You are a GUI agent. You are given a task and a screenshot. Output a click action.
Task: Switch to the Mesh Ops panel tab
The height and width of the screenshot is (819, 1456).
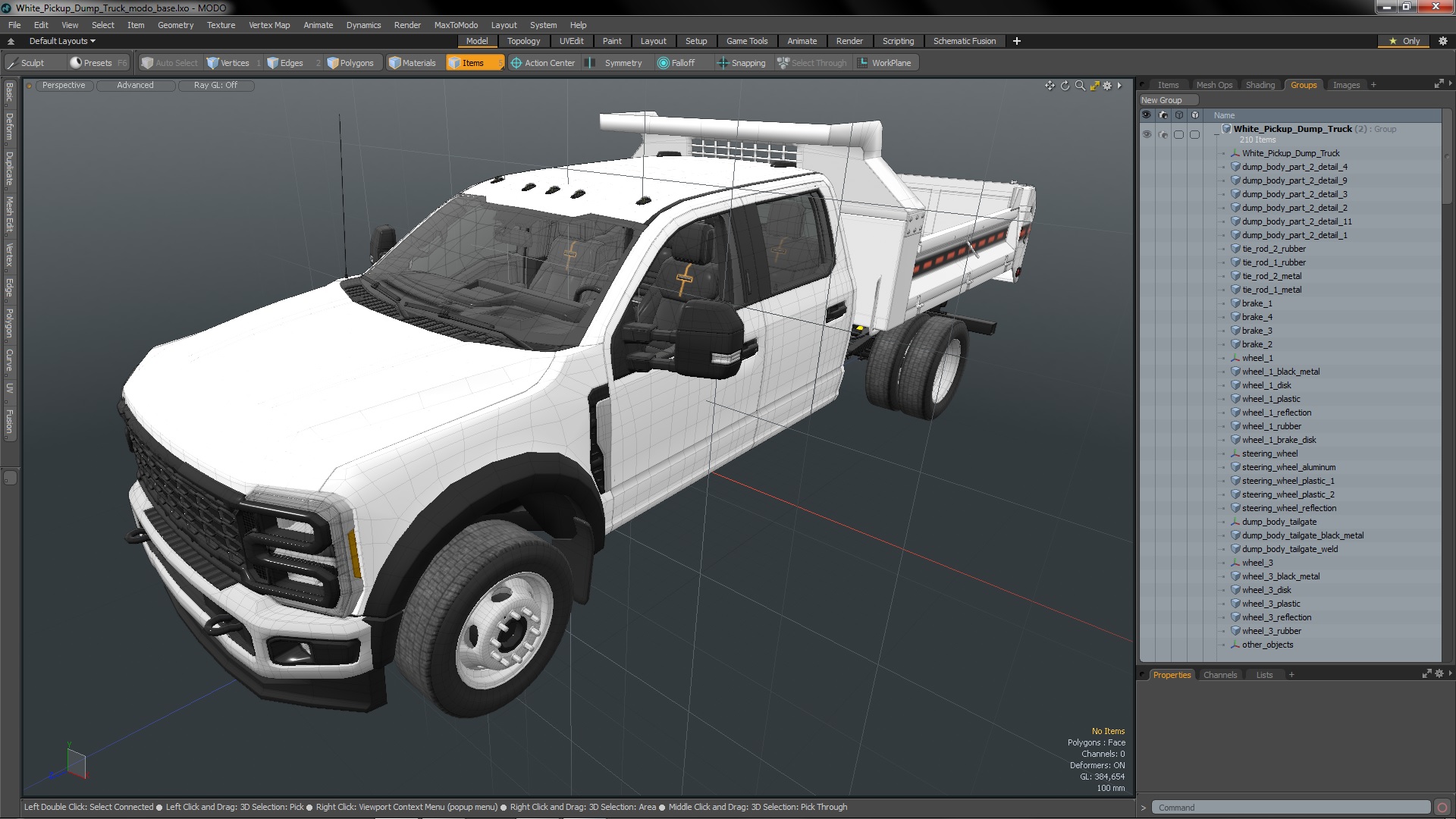1214,85
